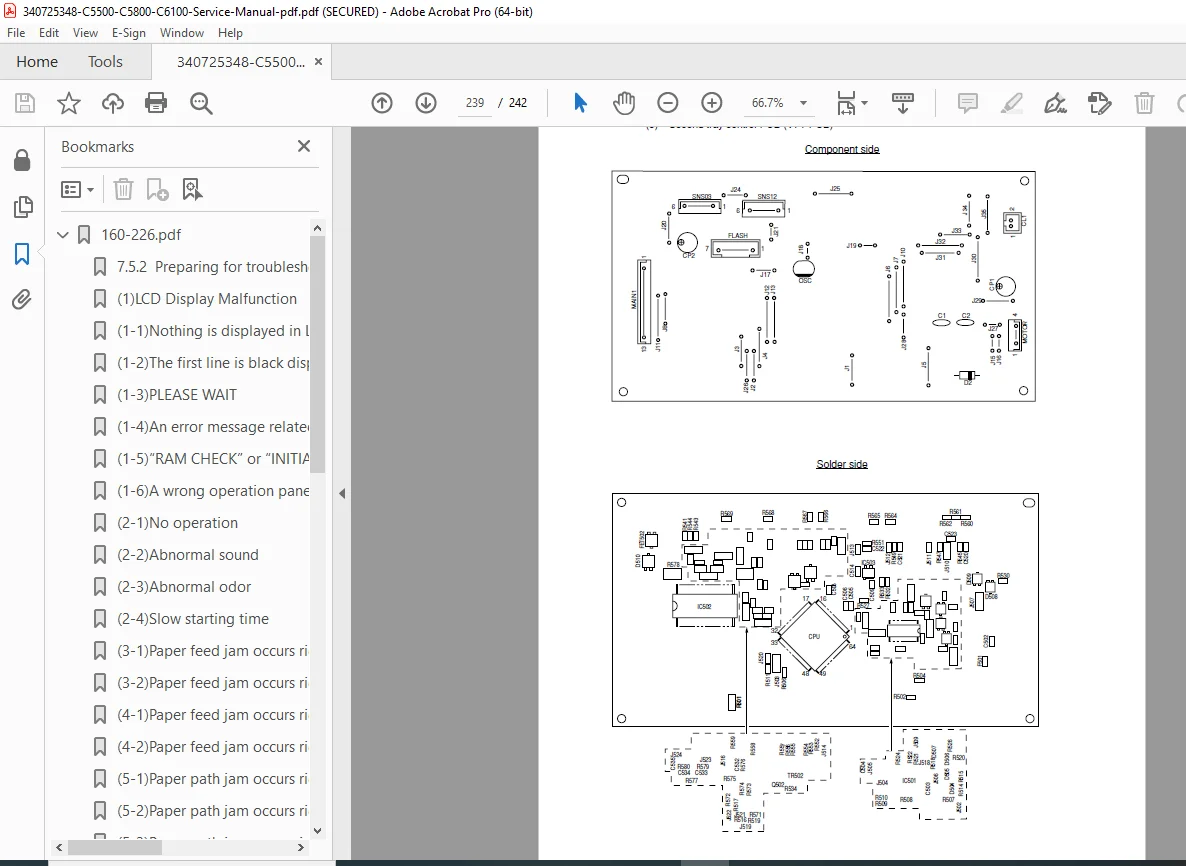Print the document with printer icon
Viewport: 1186px width, 866px height.
point(156,103)
